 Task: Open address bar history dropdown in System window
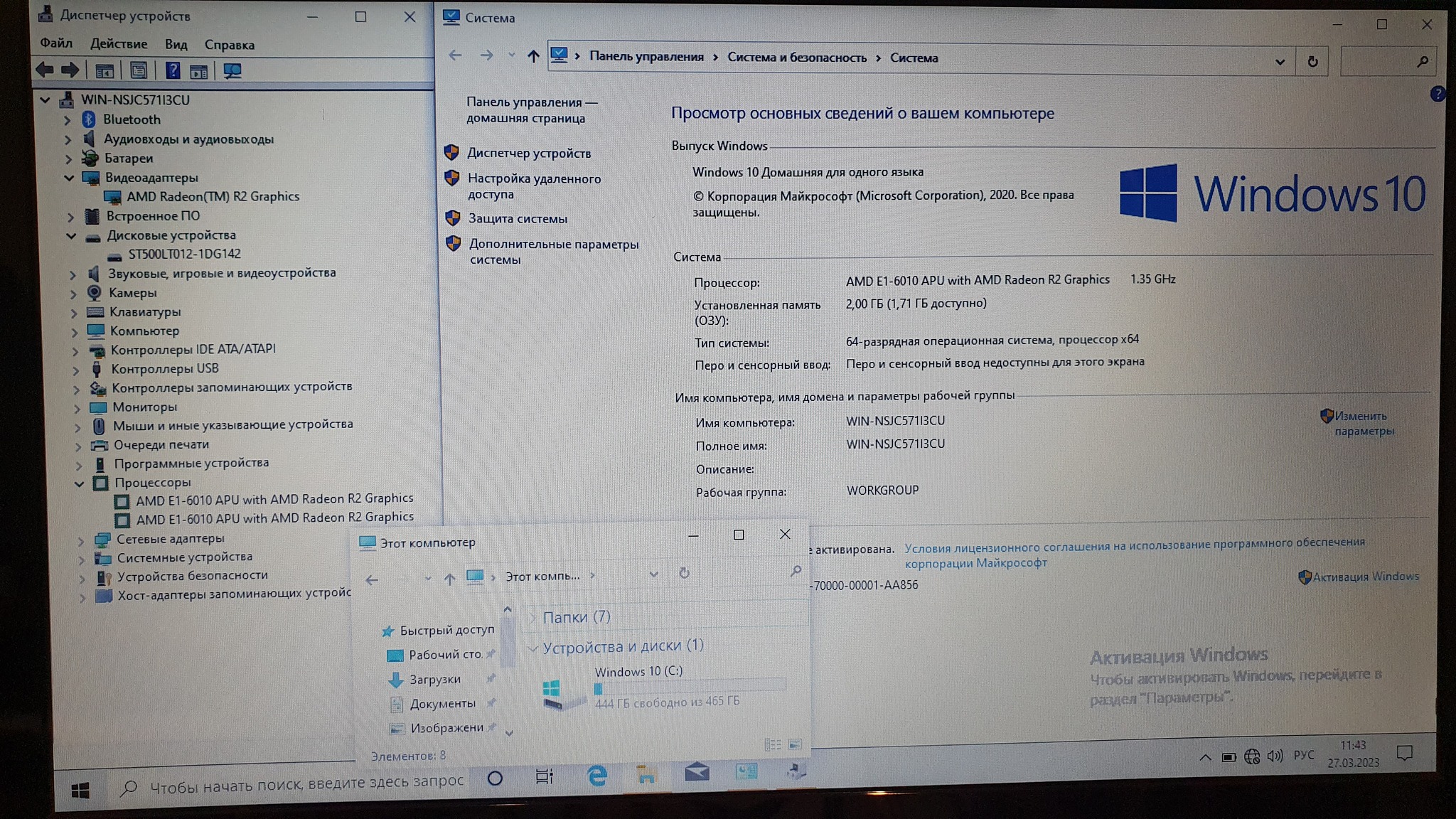click(1280, 62)
